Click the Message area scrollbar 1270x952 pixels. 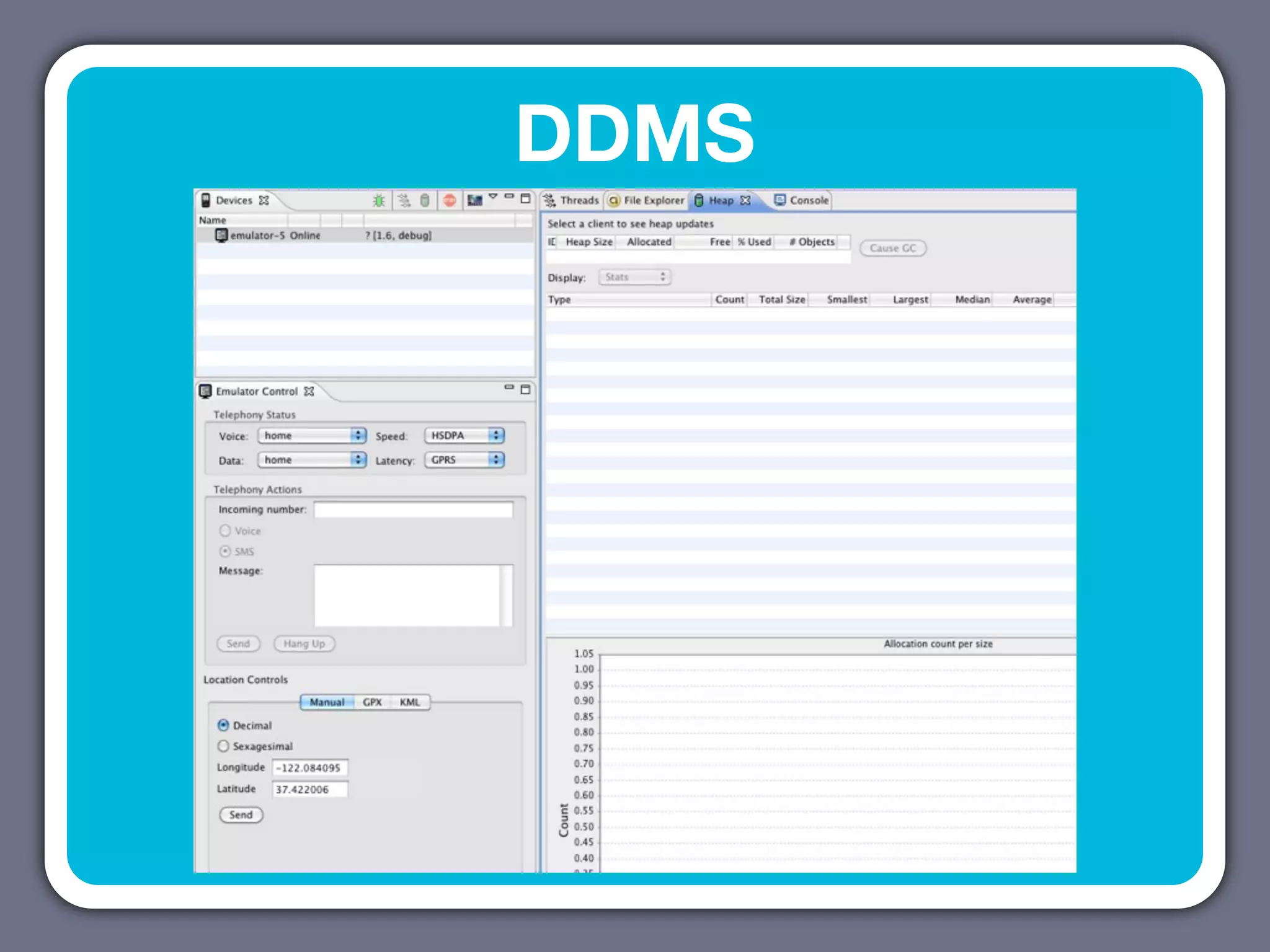507,596
